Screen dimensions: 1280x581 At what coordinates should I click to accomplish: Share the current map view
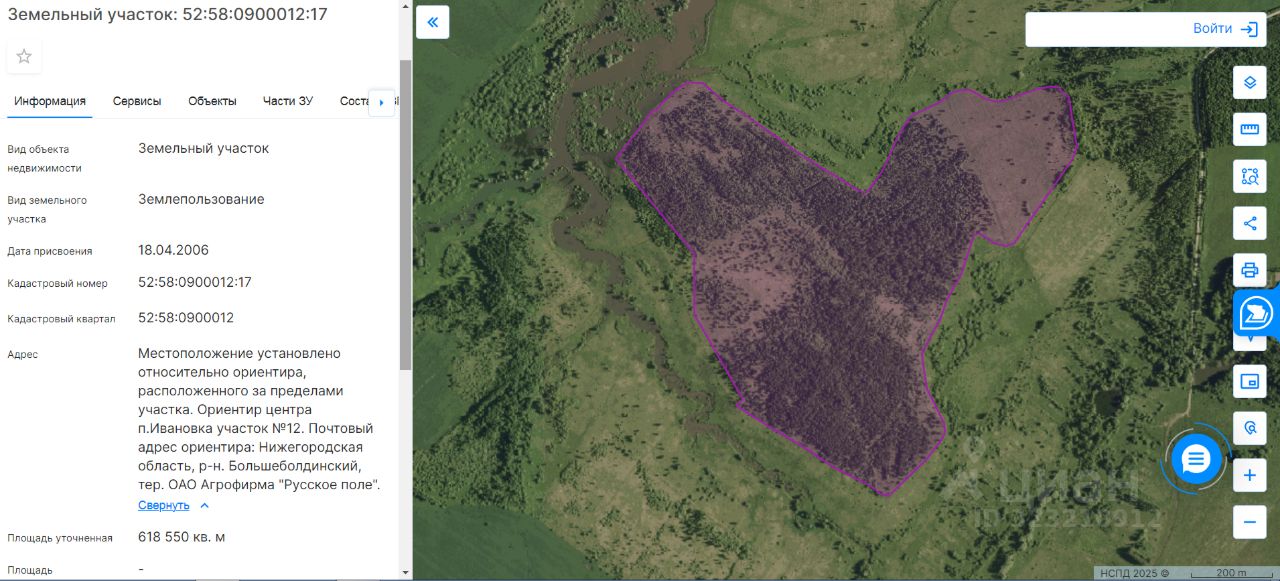point(1249,223)
